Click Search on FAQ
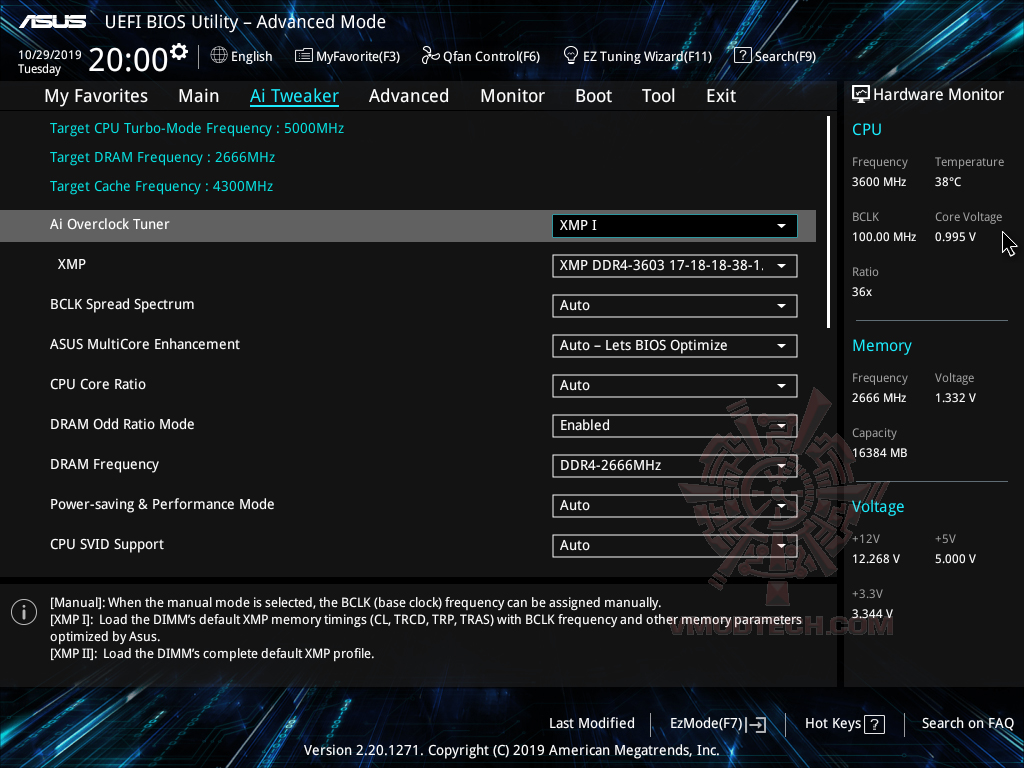 point(967,723)
